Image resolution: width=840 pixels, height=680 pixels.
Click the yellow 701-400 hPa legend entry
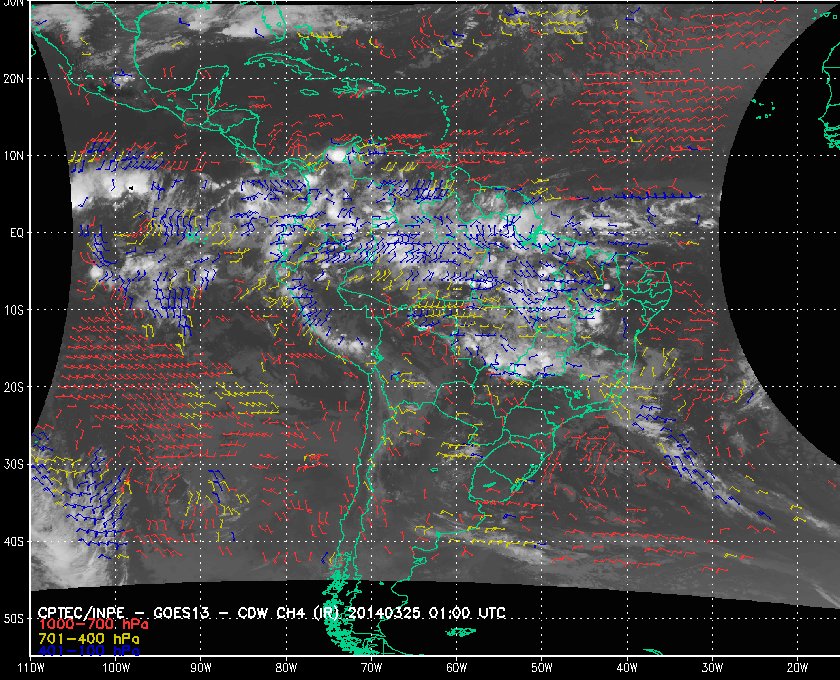click(x=89, y=639)
